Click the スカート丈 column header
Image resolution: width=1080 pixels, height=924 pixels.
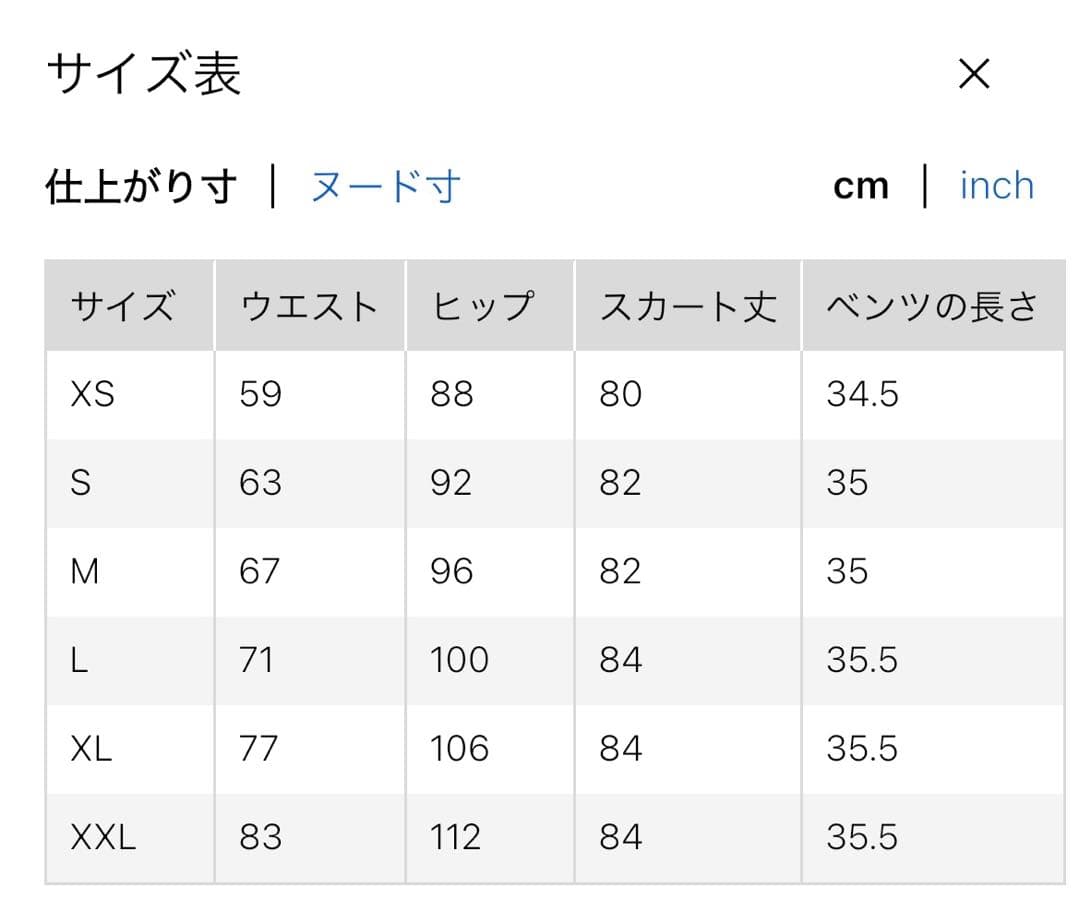[688, 306]
